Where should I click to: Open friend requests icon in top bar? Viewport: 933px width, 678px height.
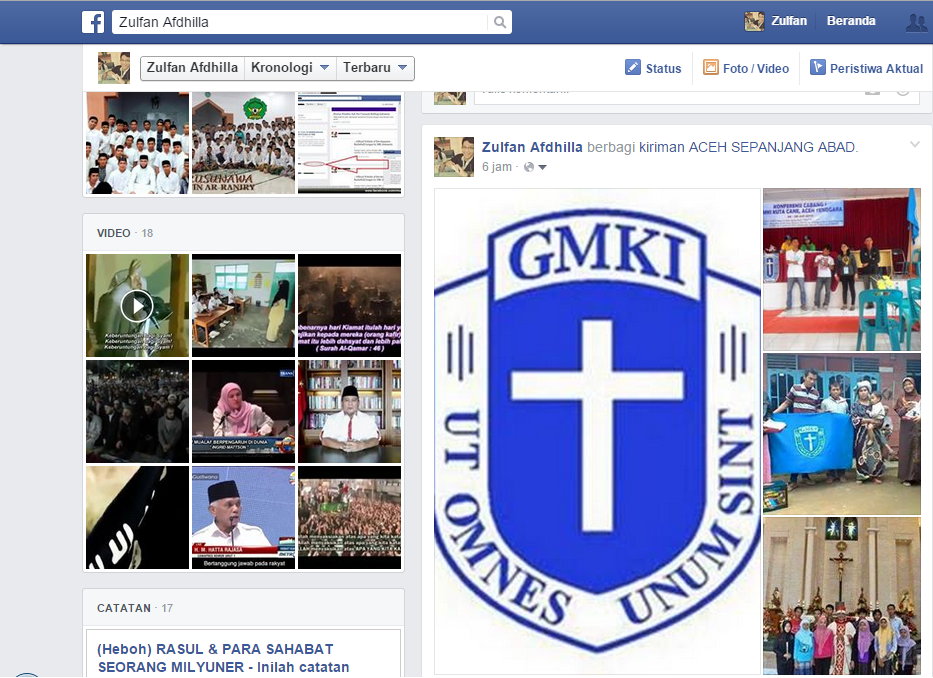[x=918, y=22]
